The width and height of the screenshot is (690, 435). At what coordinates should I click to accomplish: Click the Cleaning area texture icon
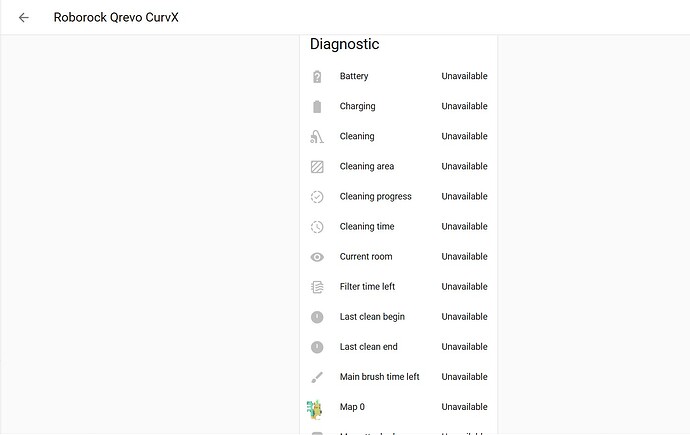(x=317, y=166)
